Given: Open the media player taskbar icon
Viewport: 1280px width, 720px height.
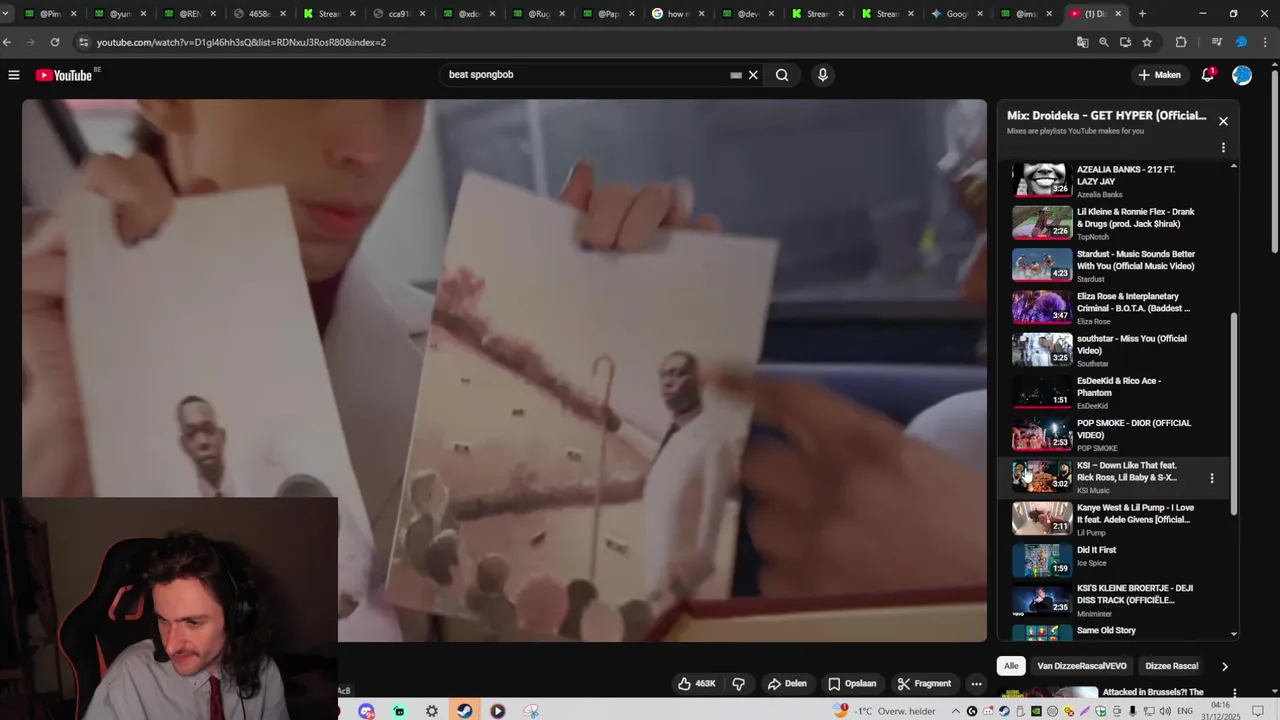Looking at the screenshot, I should [497, 711].
